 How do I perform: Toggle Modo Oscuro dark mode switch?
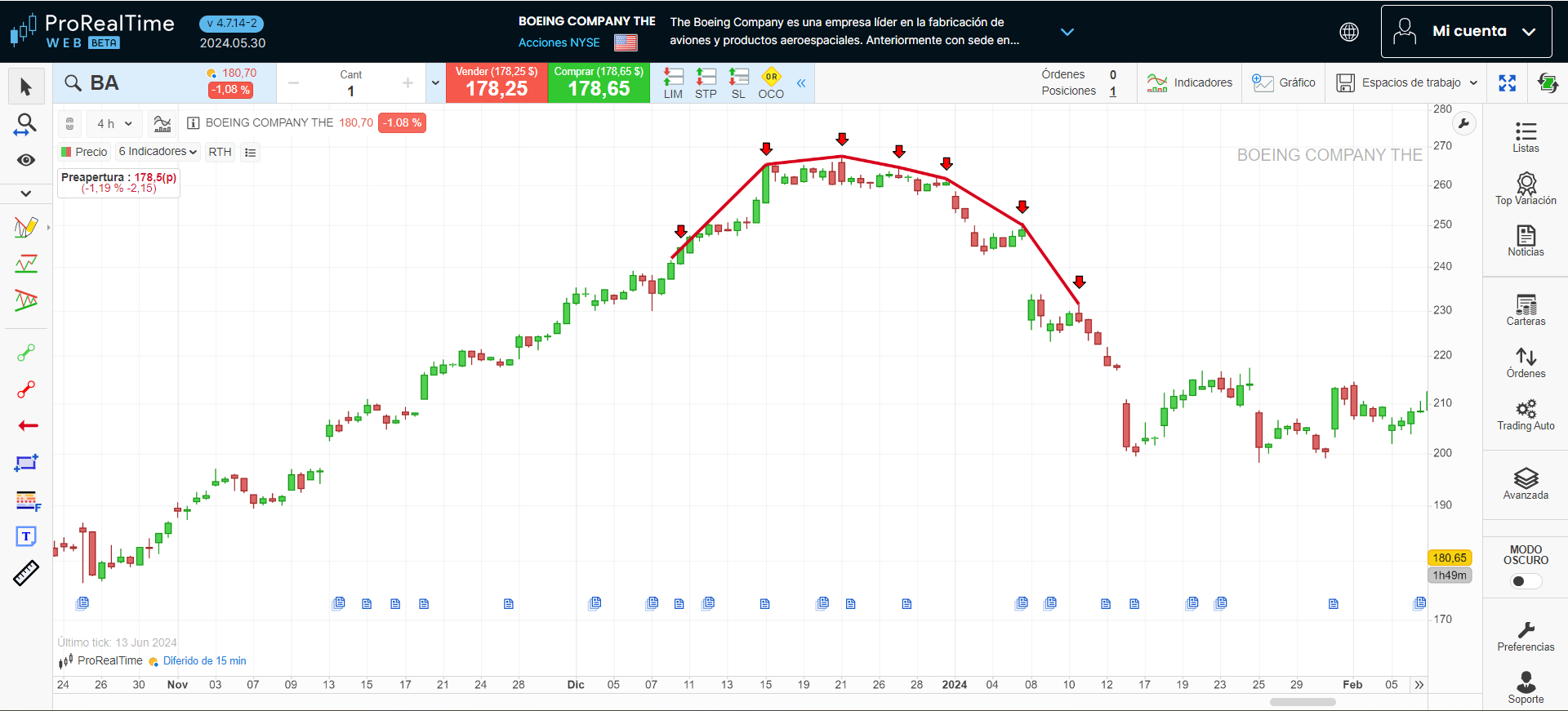[1525, 581]
